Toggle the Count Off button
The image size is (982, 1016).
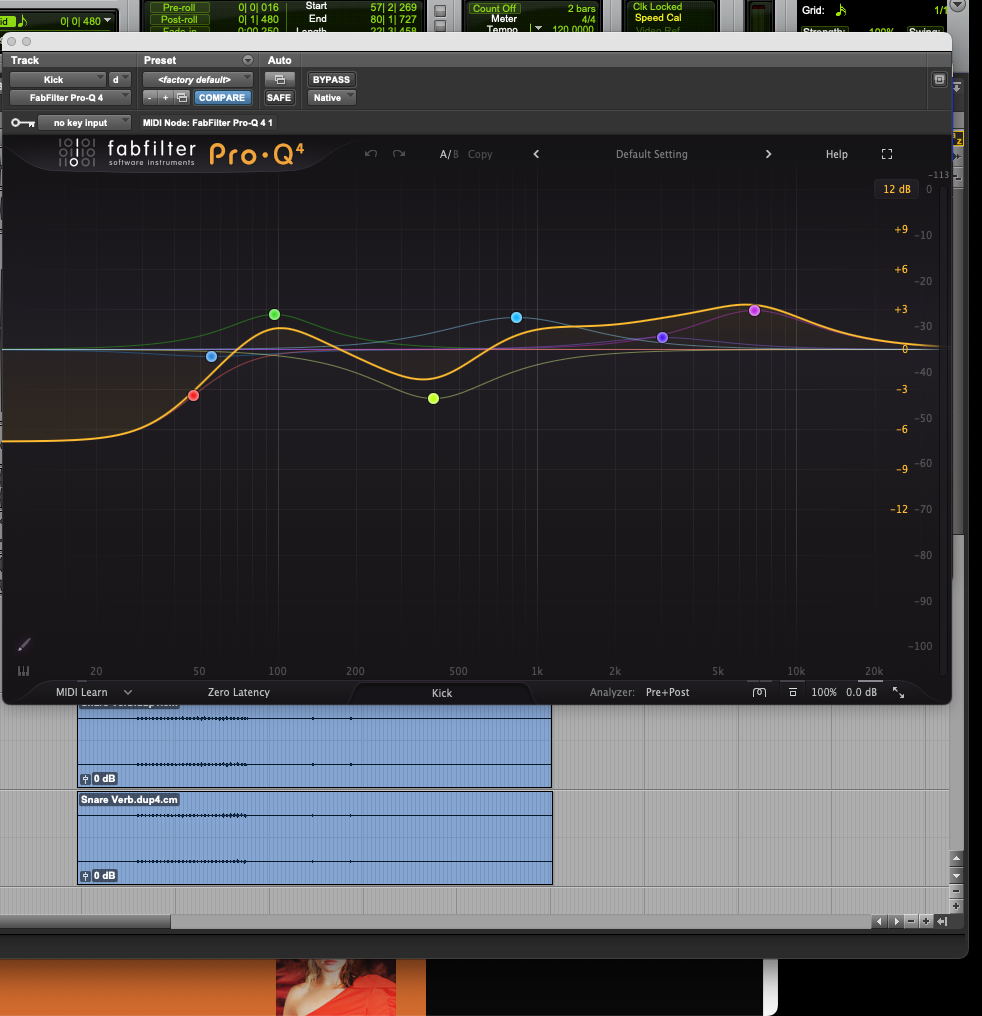pyautogui.click(x=494, y=8)
